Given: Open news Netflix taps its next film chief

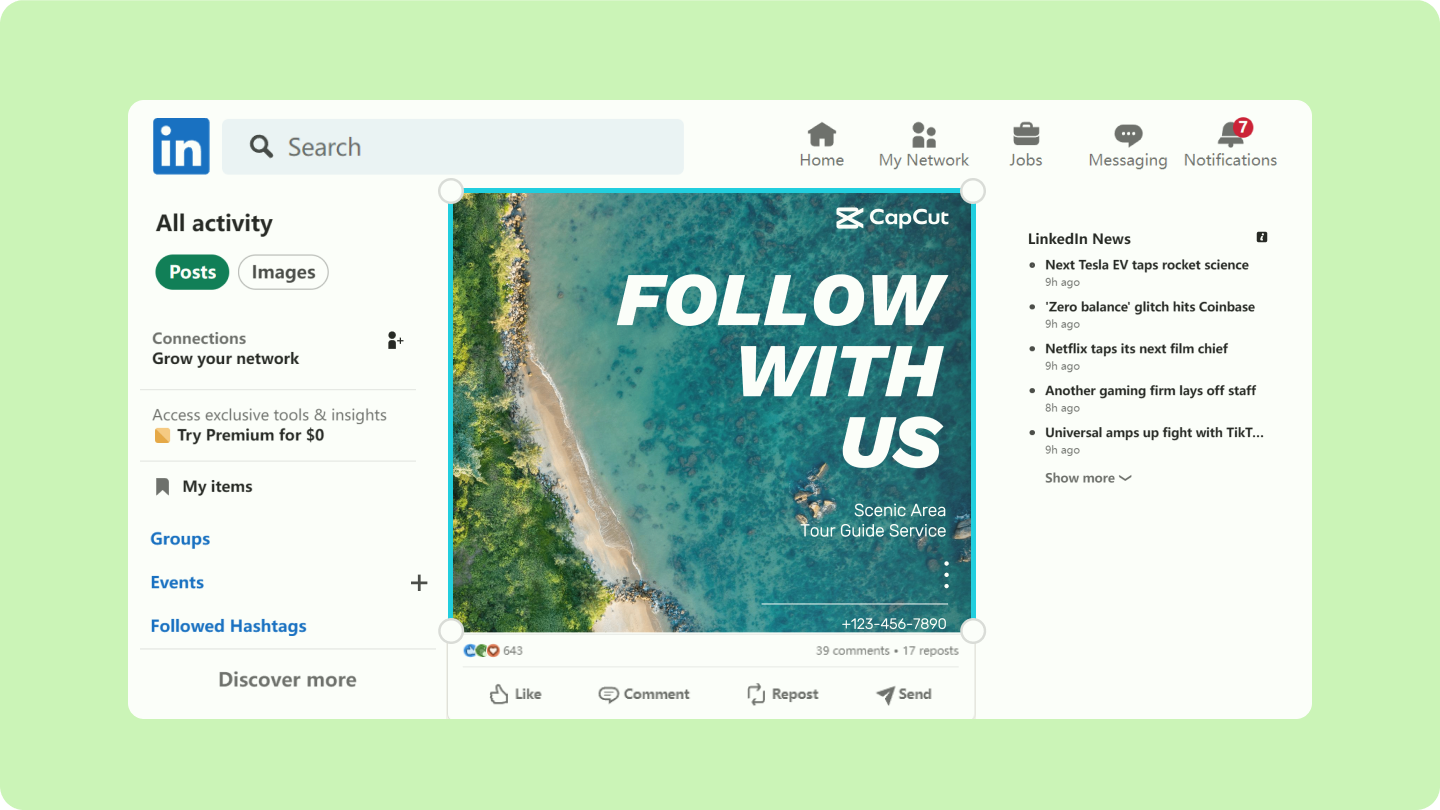Looking at the screenshot, I should click(x=1136, y=349).
